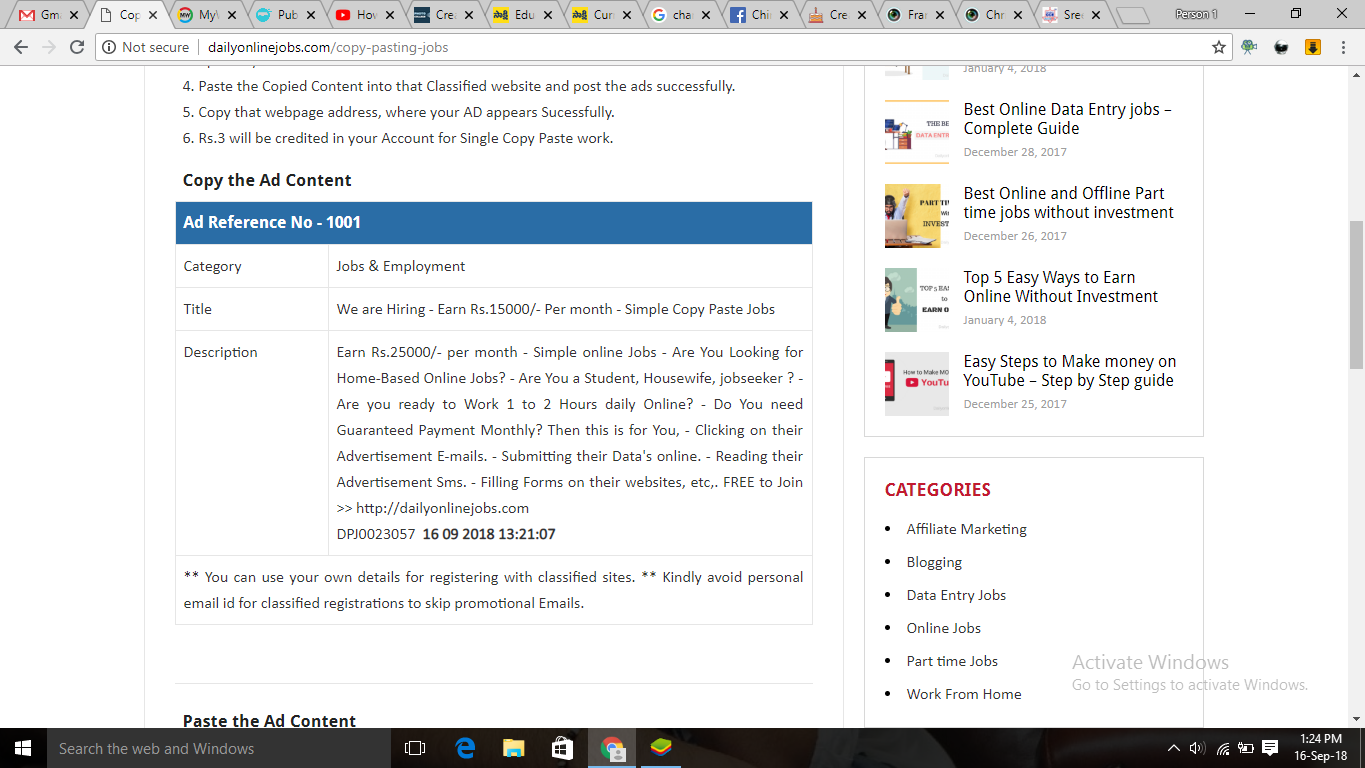The image size is (1365, 768).
Task: Open the Windows Store taskbar icon
Action: tap(563, 748)
